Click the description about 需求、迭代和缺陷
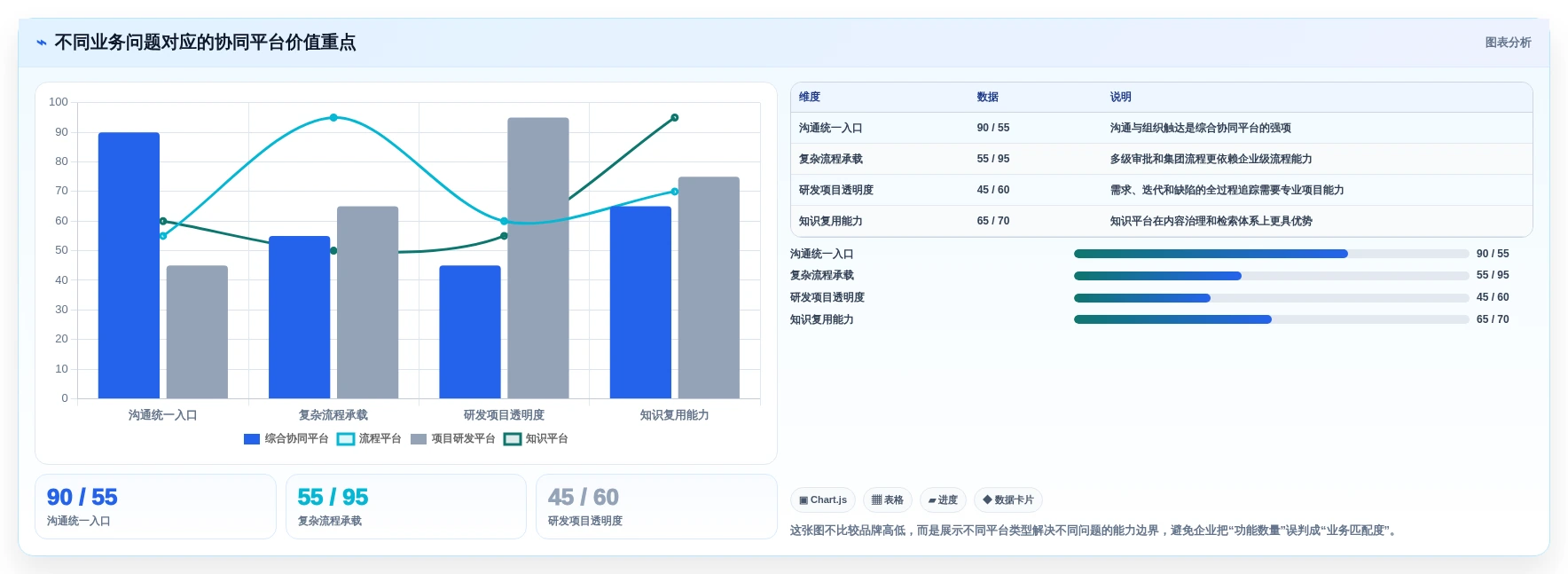Screen dimensions: 1568x574 (1227, 190)
